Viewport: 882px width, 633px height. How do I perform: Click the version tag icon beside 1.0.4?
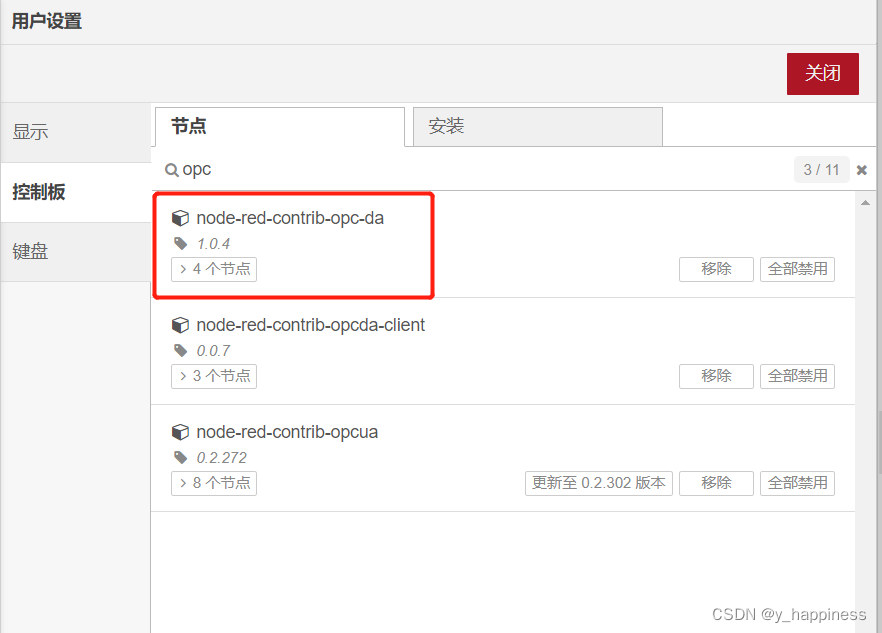click(x=180, y=244)
